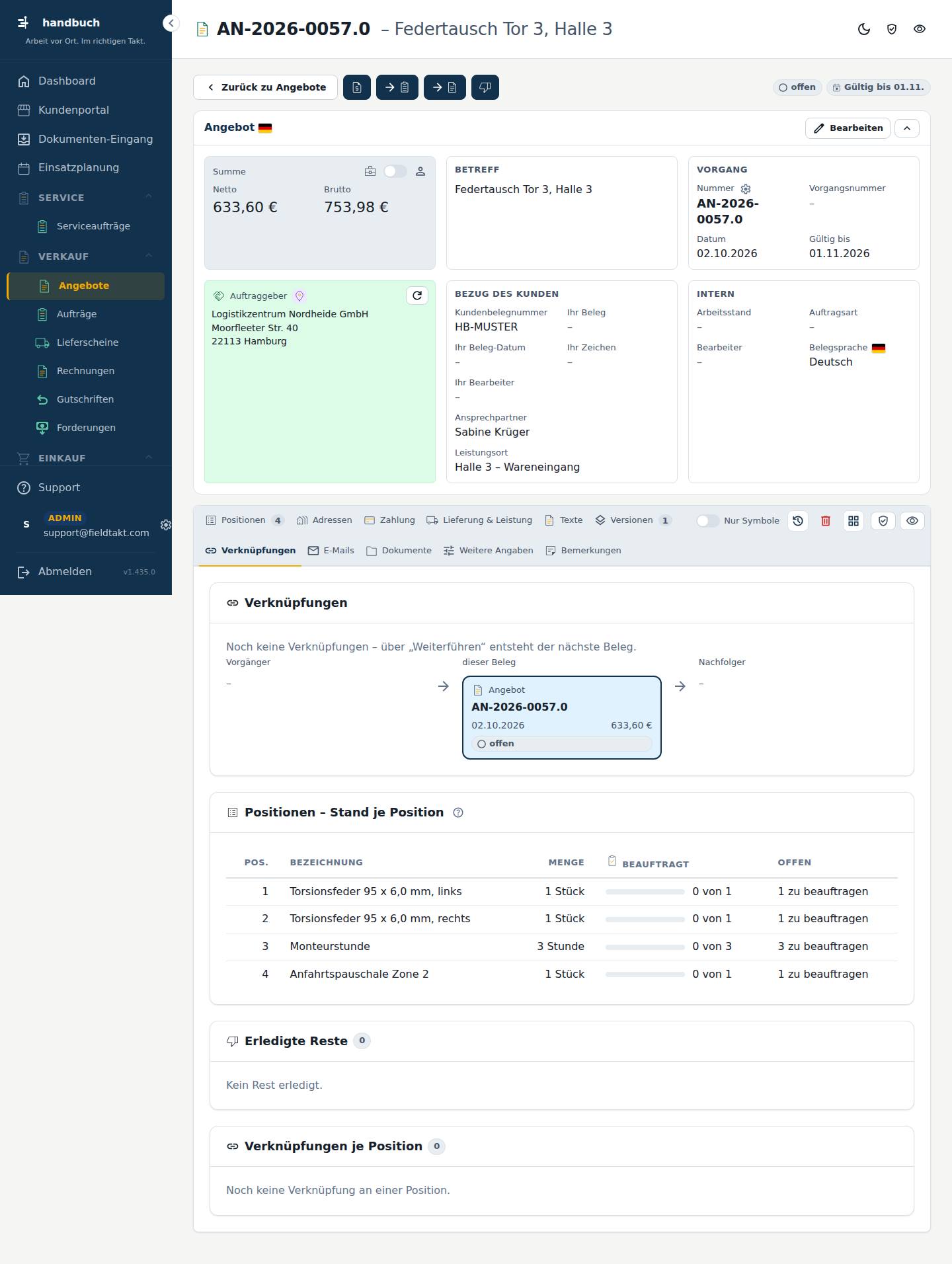Toggle the Summe card switch
The height and width of the screenshot is (1264, 952).
pos(395,171)
